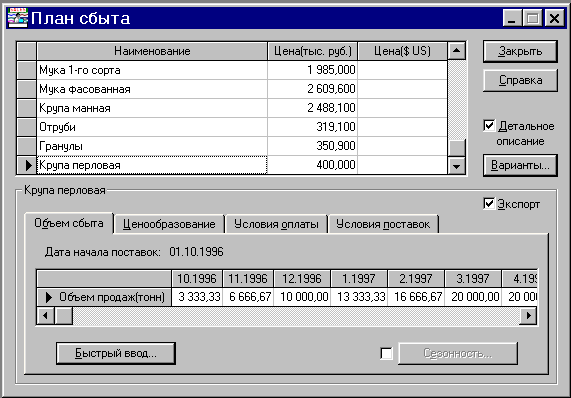The width and height of the screenshot is (571, 398).
Task: Click the sales volume cell 10 000,00
Action: pos(302,297)
